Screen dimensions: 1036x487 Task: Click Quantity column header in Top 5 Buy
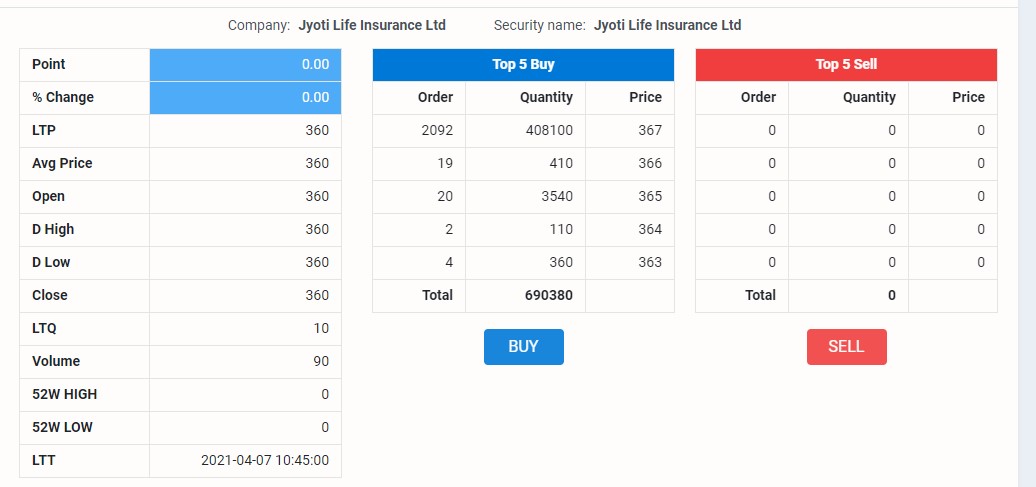click(546, 98)
